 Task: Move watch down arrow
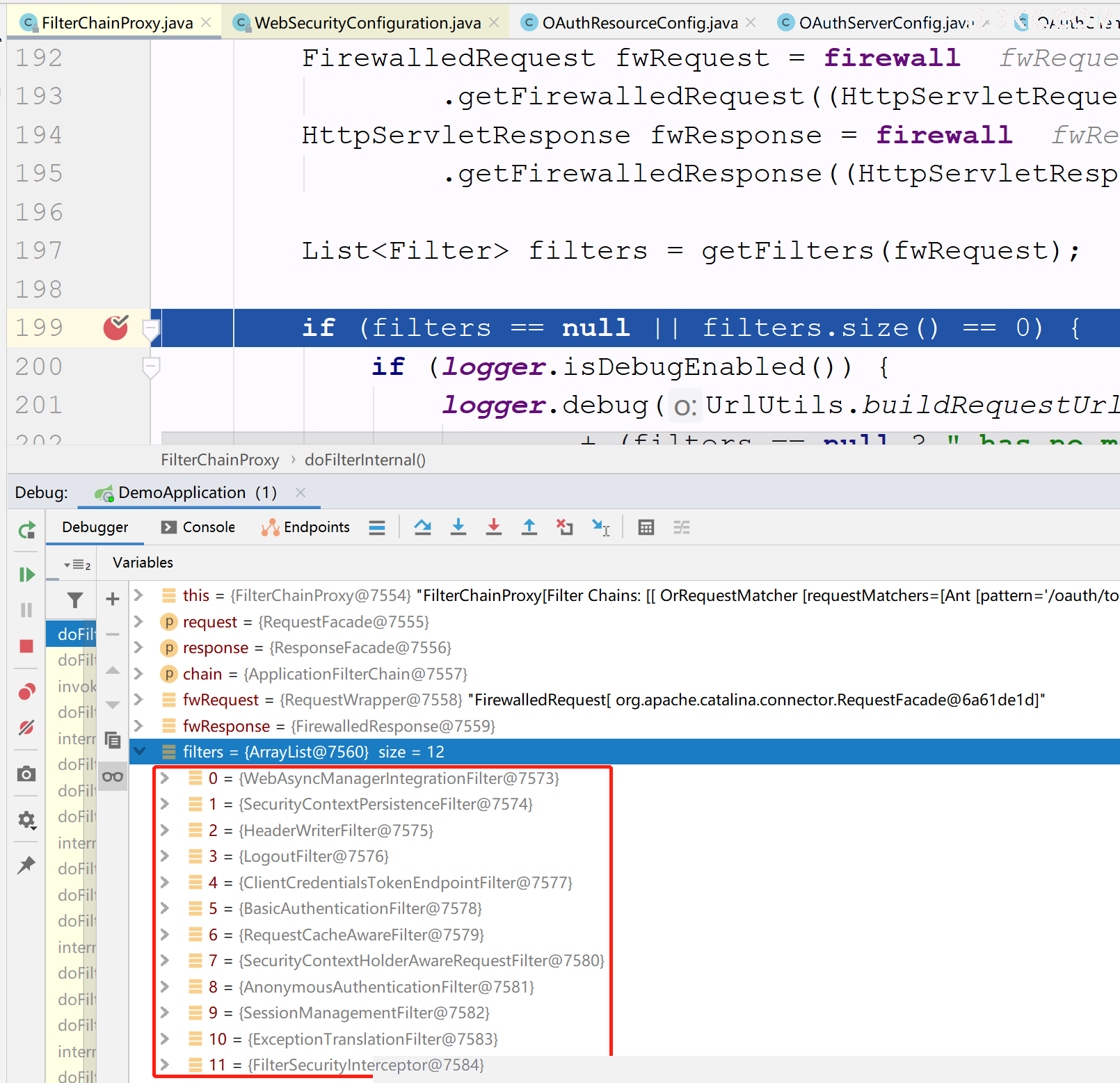[x=113, y=705]
